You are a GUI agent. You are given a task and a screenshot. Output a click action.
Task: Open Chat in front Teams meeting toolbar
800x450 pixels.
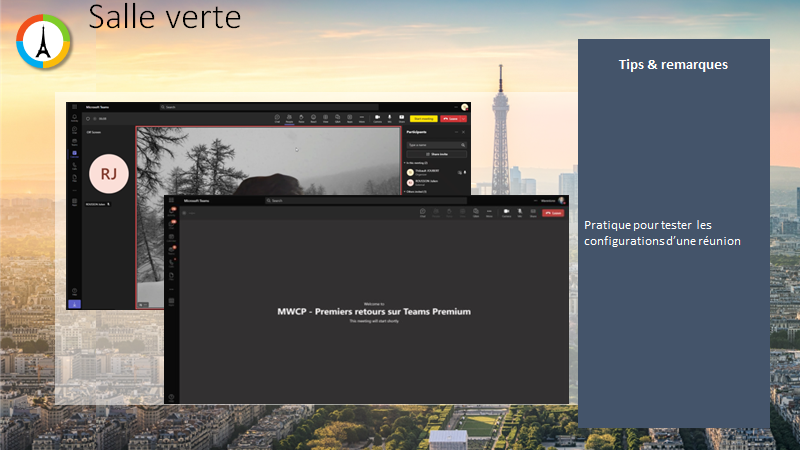[422, 212]
